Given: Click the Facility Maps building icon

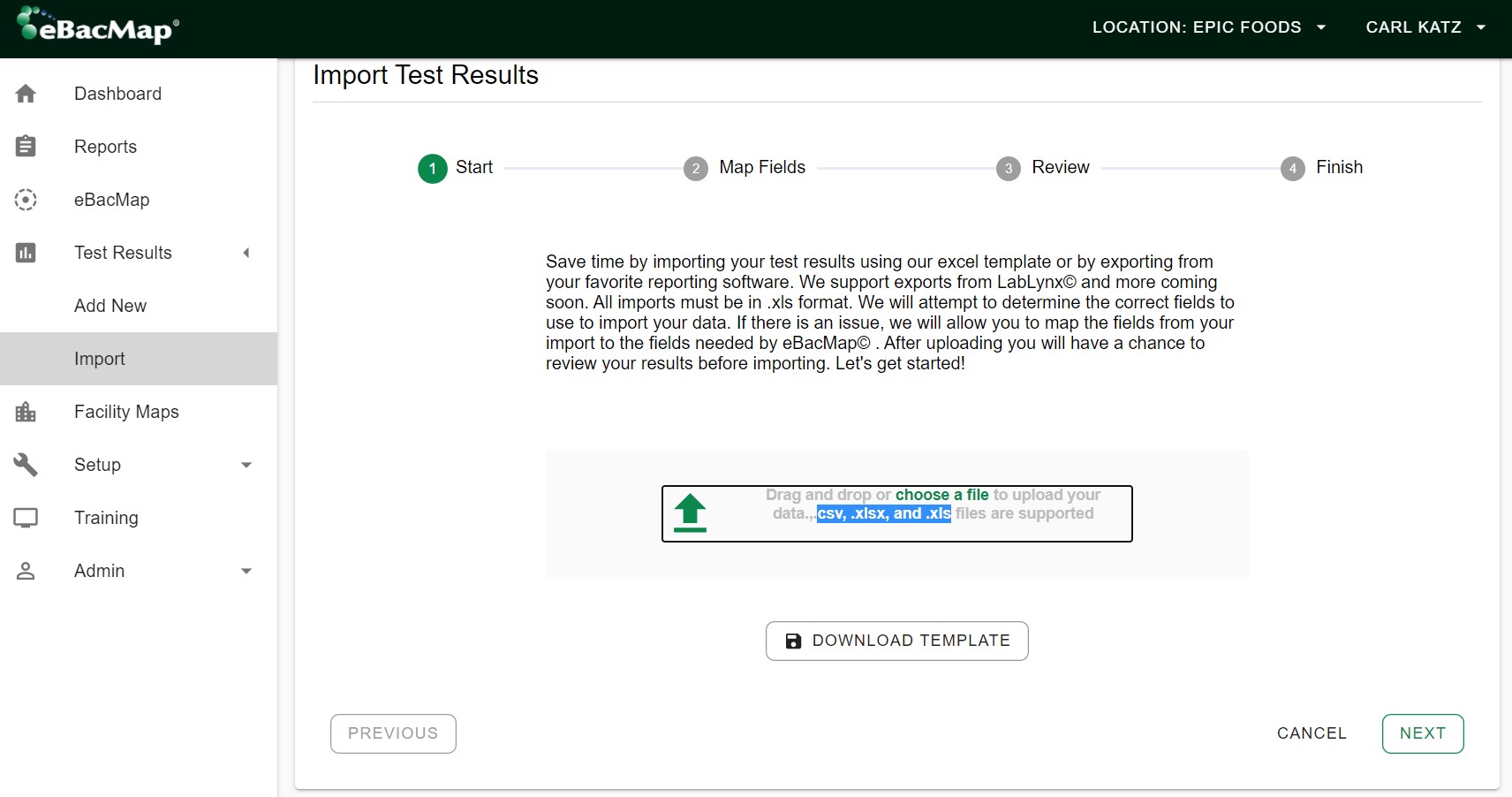Looking at the screenshot, I should pos(26,412).
